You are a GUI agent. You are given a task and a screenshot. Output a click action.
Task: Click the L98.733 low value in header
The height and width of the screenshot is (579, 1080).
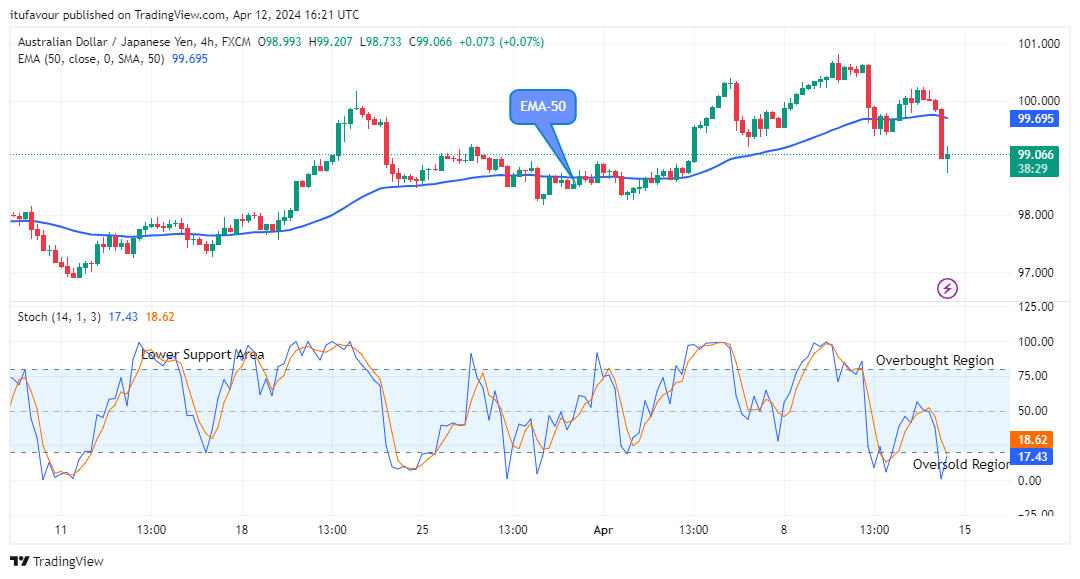(380, 42)
